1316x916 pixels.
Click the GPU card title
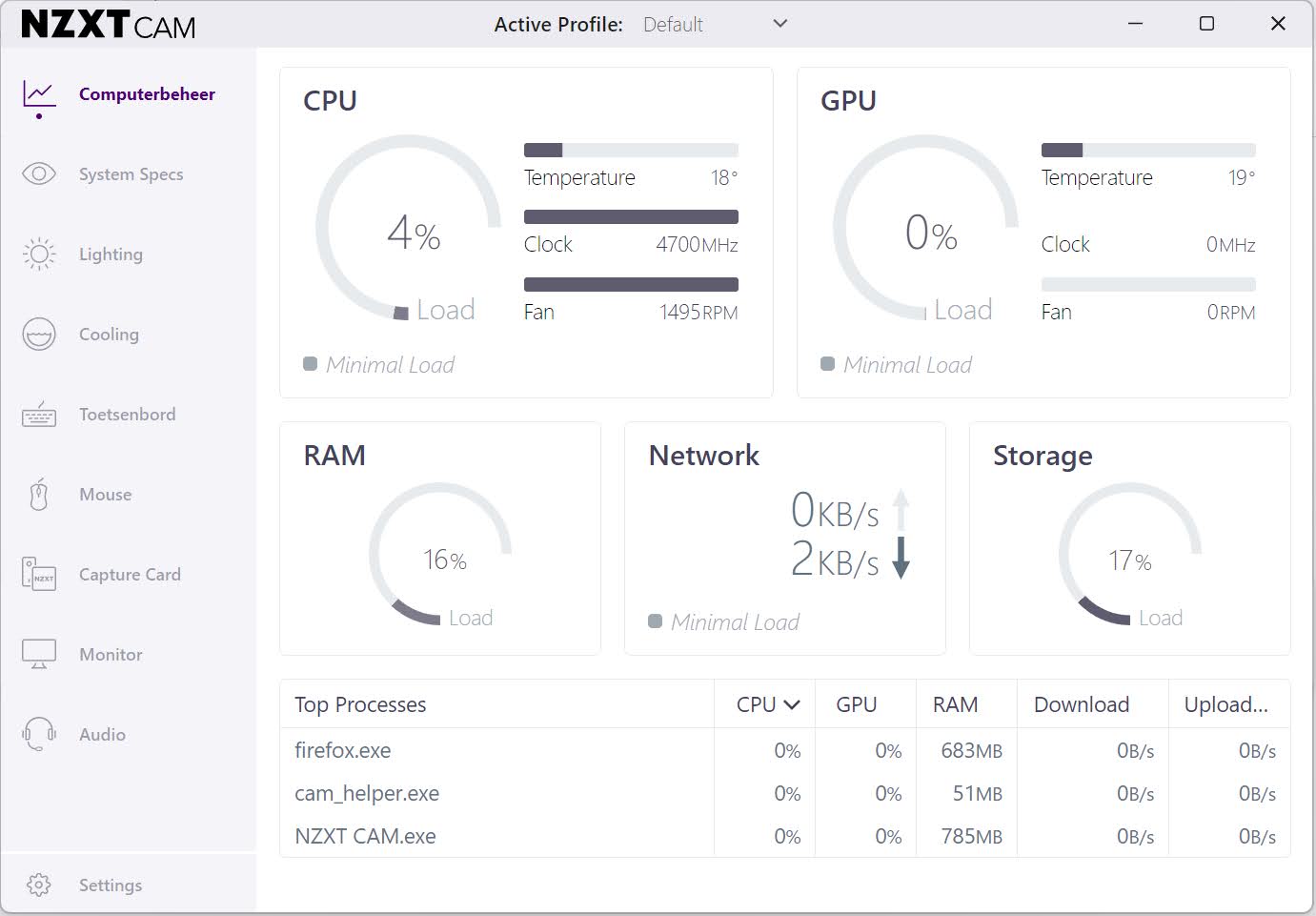coord(848,101)
